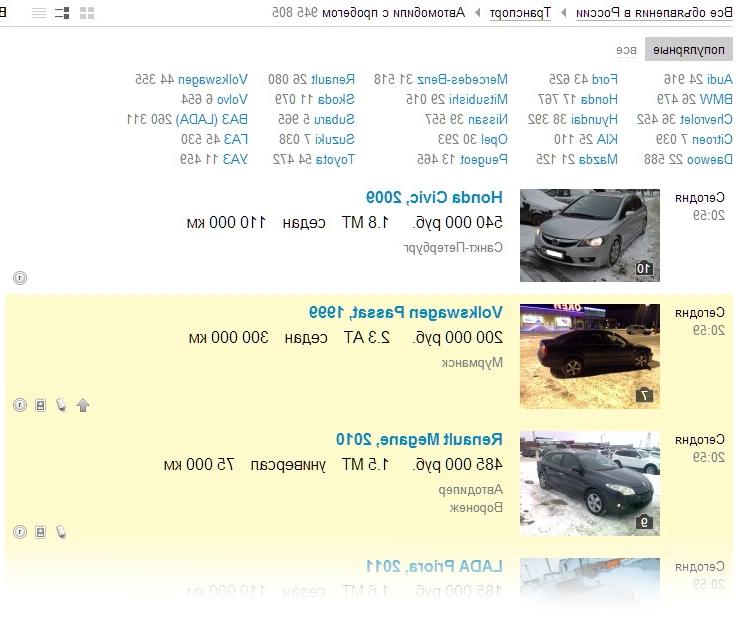Filter by Audi brand link
The height and width of the screenshot is (625, 741).
[x=719, y=79]
